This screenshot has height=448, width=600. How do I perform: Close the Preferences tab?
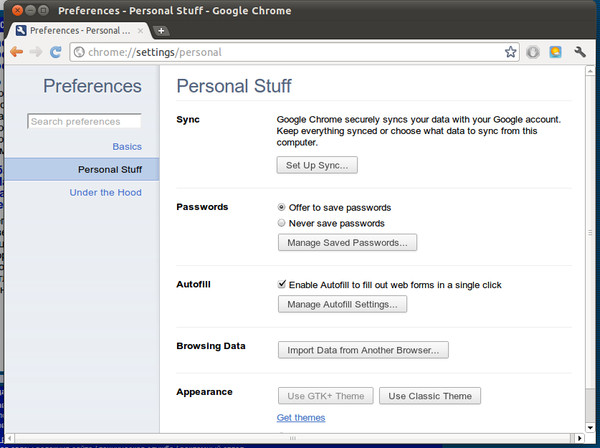pyautogui.click(x=140, y=31)
